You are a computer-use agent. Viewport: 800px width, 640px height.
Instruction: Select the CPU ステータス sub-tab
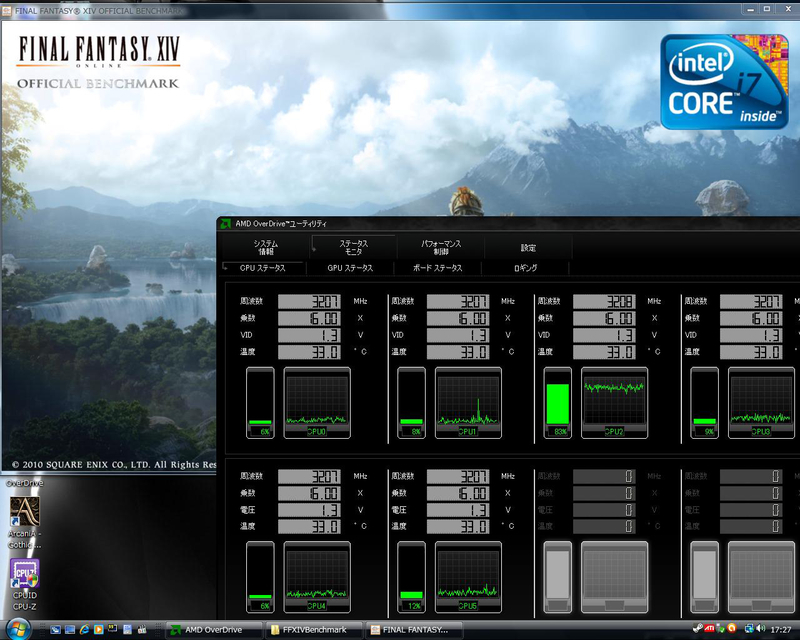(263, 268)
